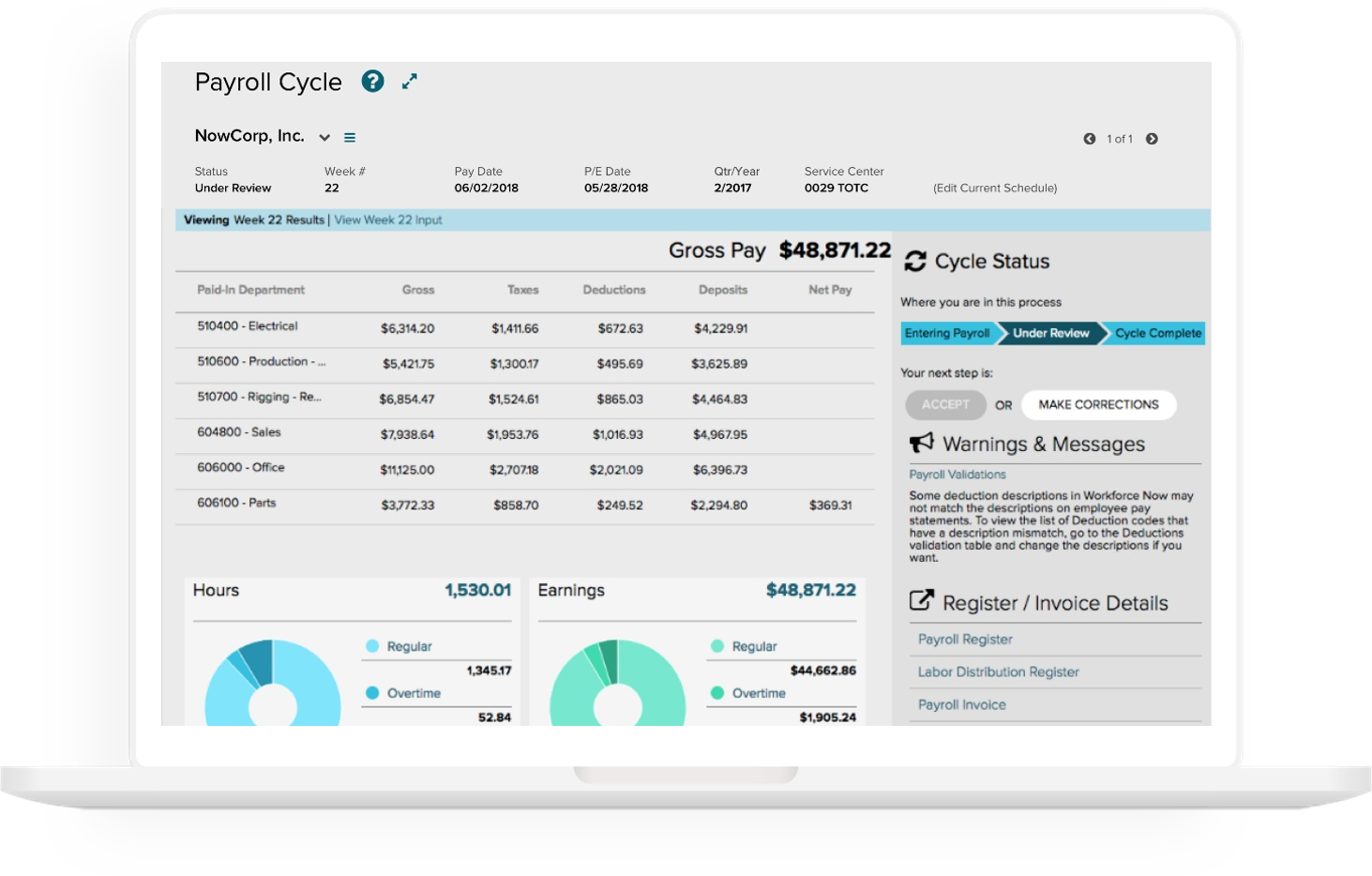Click the Make Corrections button
The height and width of the screenshot is (876, 1372).
coord(1098,405)
